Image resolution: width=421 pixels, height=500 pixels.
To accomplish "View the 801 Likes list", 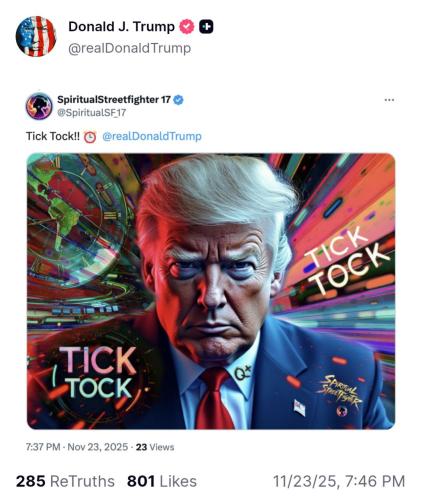I will [x=162, y=481].
